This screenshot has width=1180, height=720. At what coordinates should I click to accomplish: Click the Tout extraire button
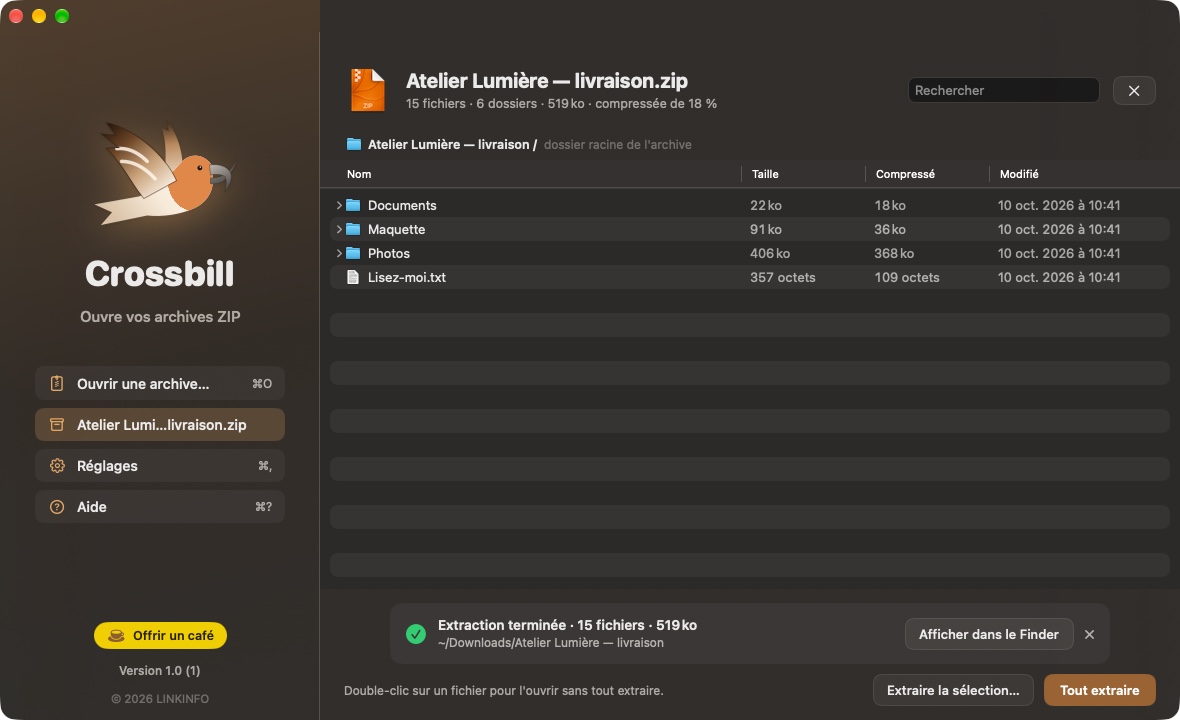coord(1099,690)
